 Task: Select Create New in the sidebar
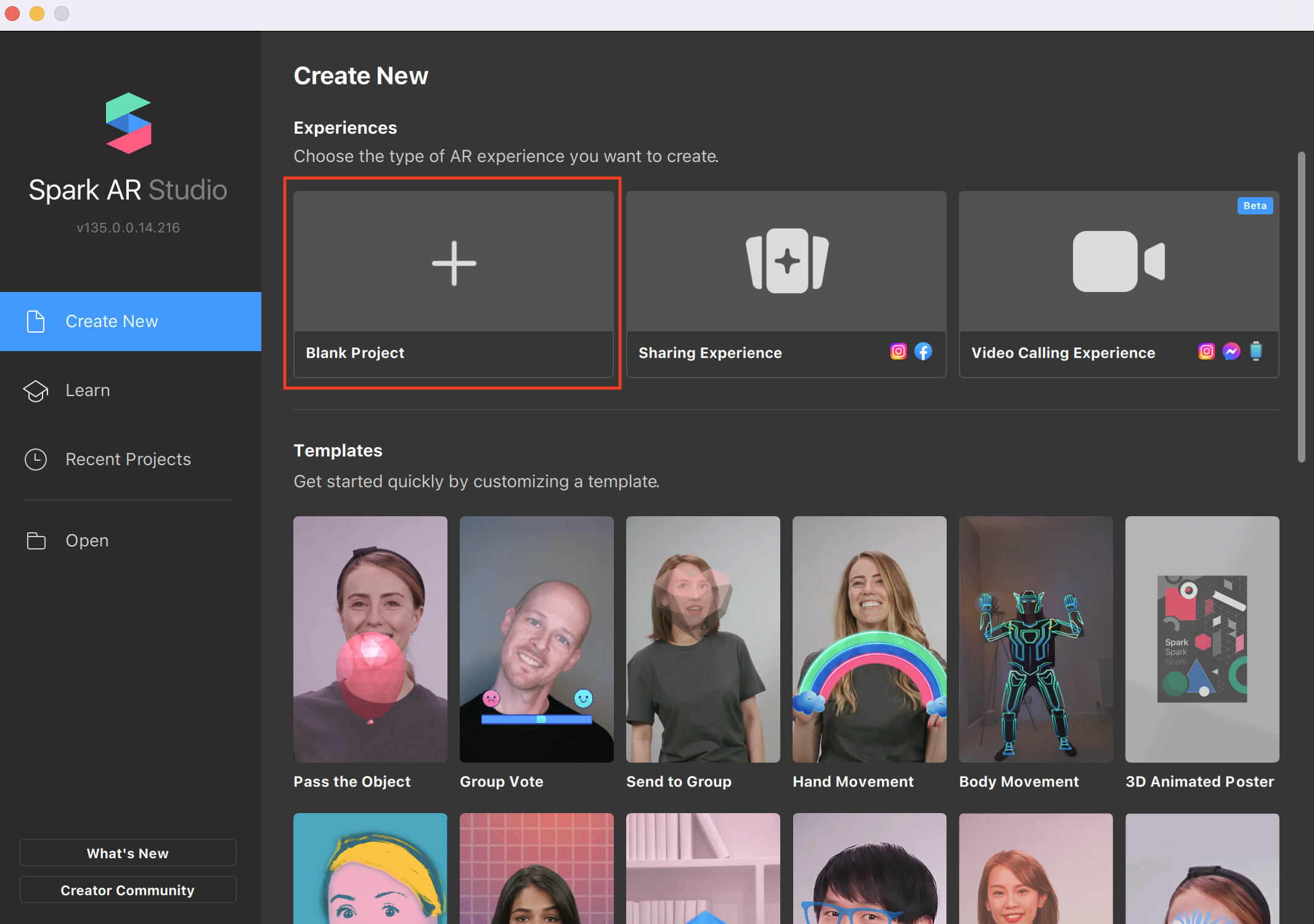112,322
